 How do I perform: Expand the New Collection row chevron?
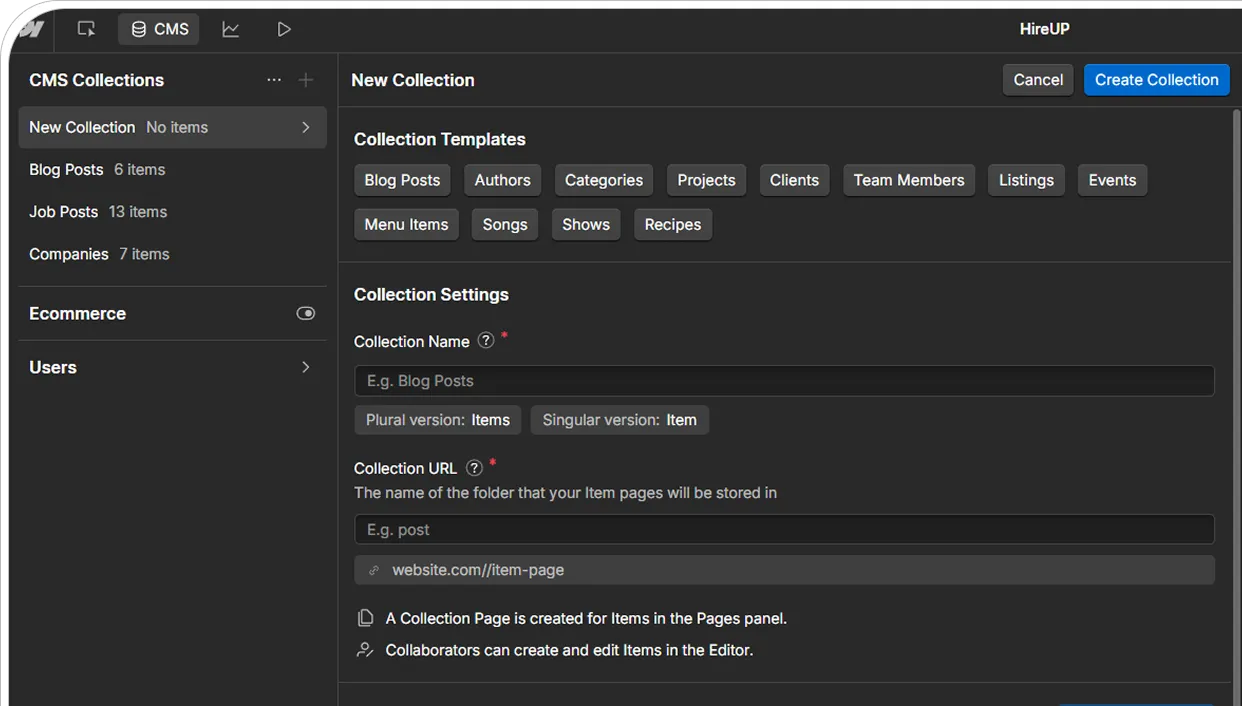(x=307, y=127)
